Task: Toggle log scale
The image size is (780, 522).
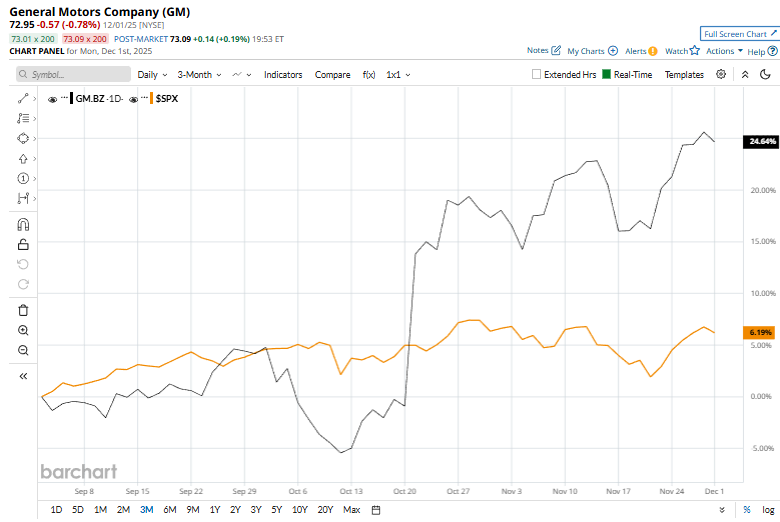Action: click(768, 510)
